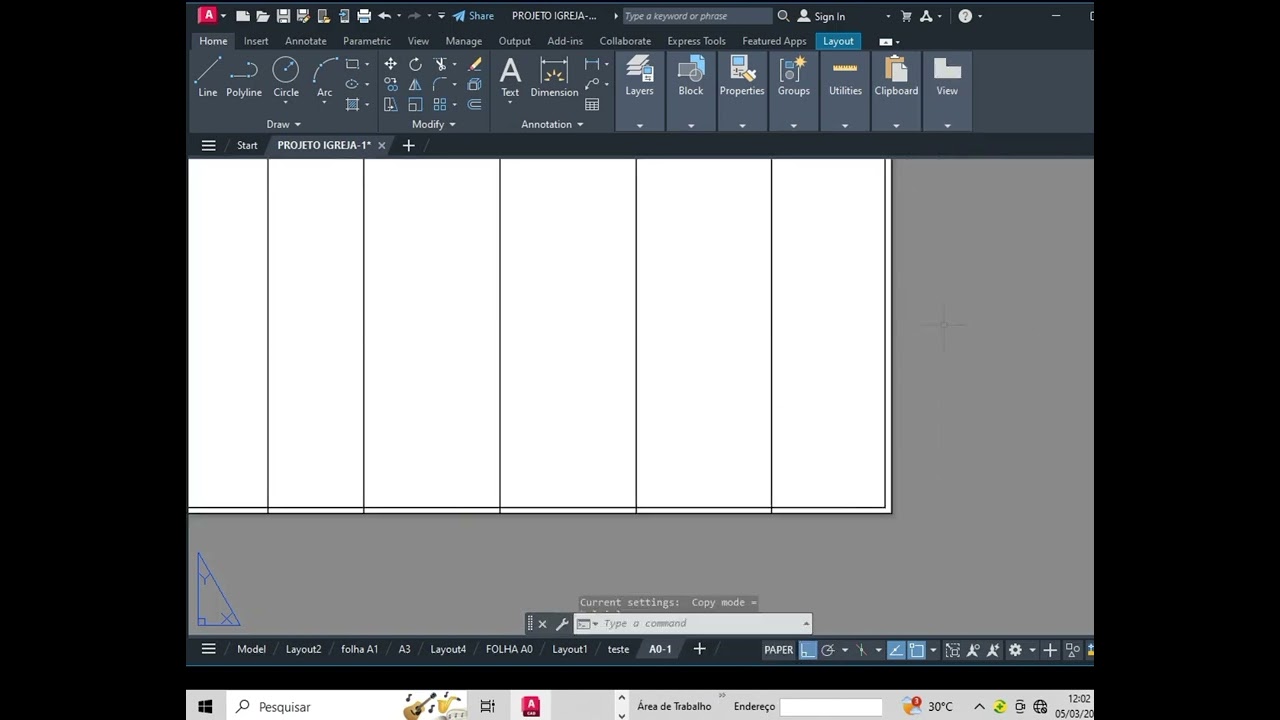Switch to the FOLHA A0 layout tab
1280x720 pixels.
point(509,650)
